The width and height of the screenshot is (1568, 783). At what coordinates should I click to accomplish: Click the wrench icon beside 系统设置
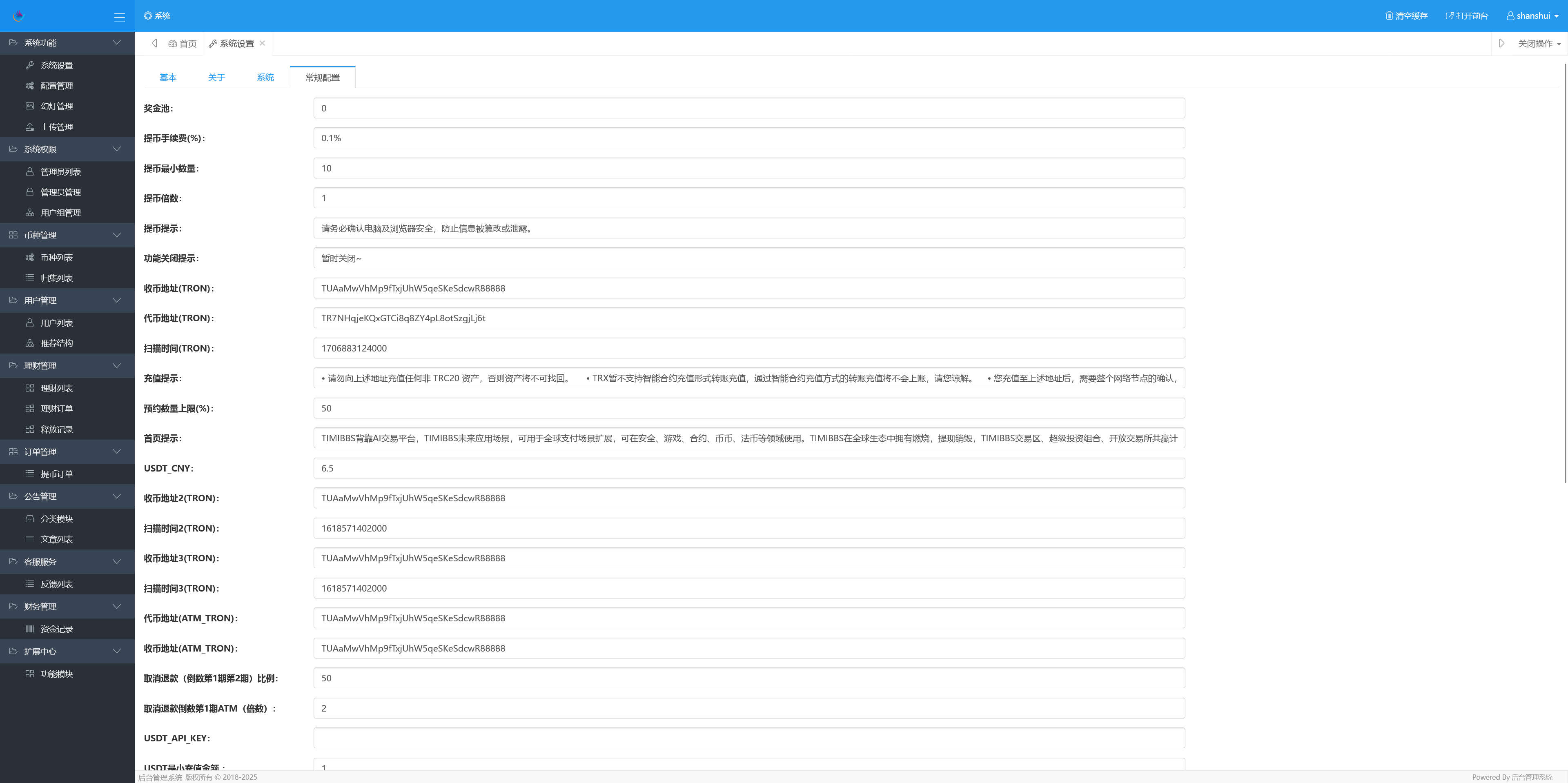[30, 65]
